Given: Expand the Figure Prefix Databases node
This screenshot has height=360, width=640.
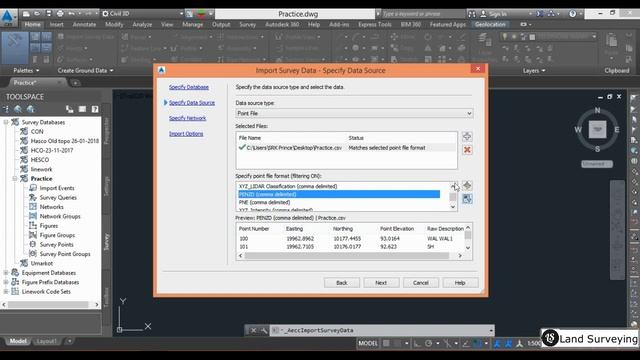Looking at the screenshot, I should click(6, 282).
